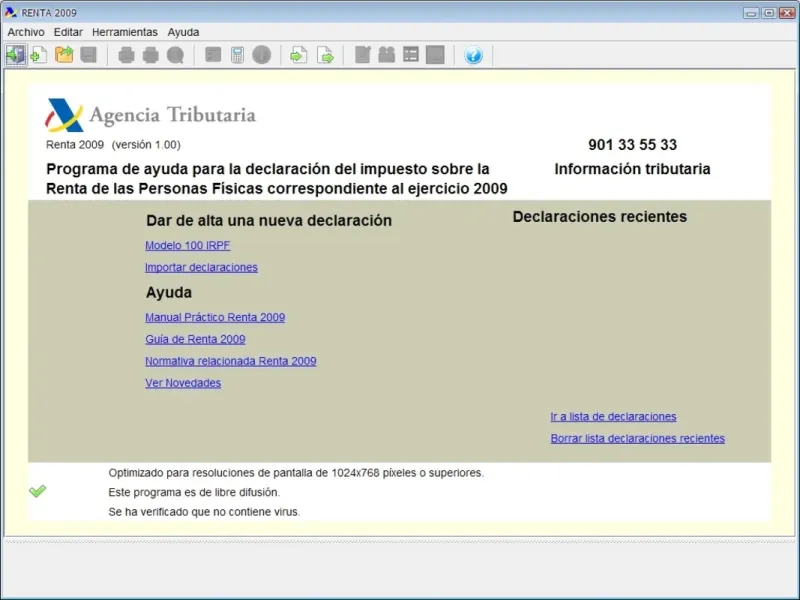This screenshot has width=800, height=600.
Task: Click the second greyed printer icon
Action: 151,55
